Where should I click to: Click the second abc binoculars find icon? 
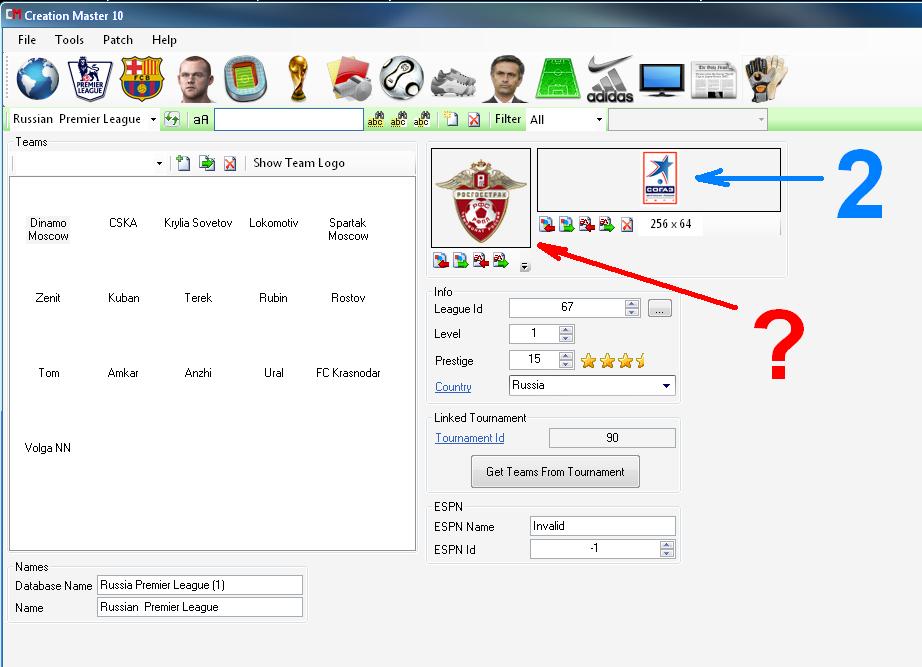pos(398,119)
